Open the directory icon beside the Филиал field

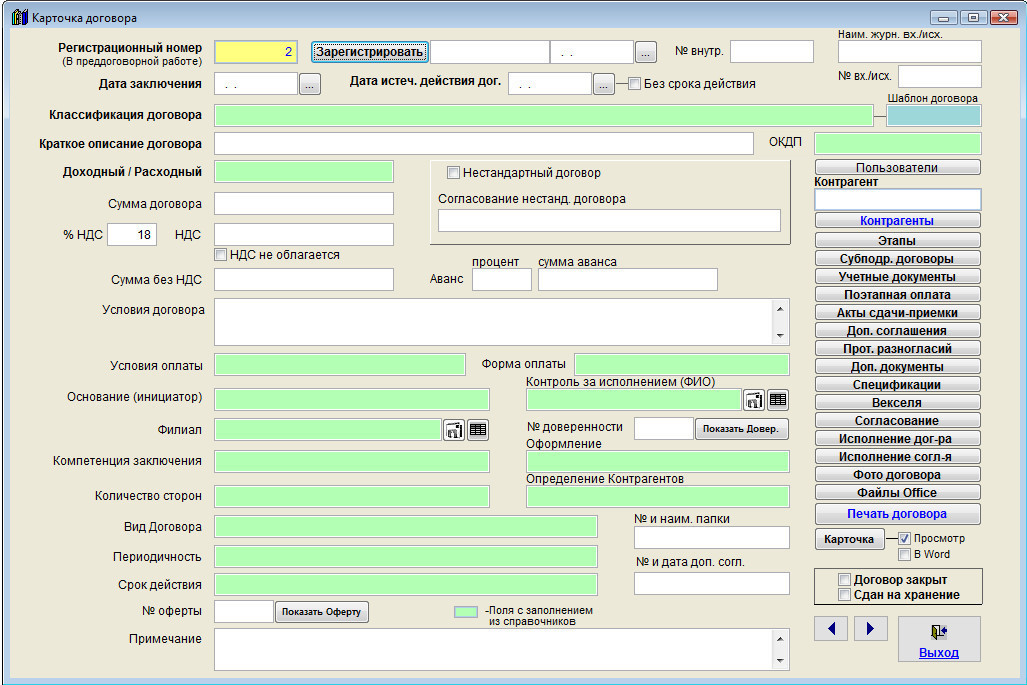[x=454, y=430]
